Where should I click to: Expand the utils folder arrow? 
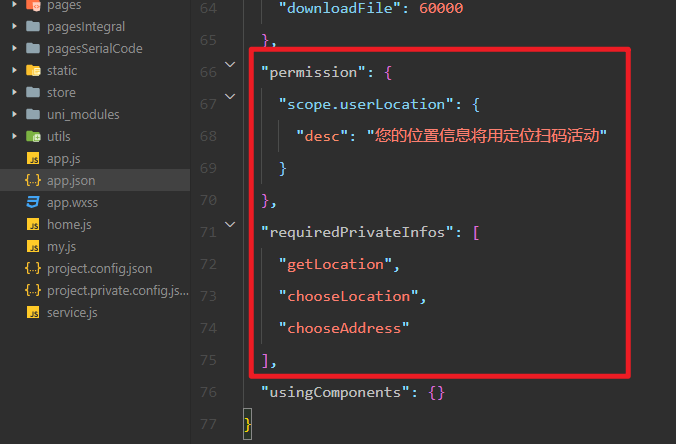tap(14, 136)
